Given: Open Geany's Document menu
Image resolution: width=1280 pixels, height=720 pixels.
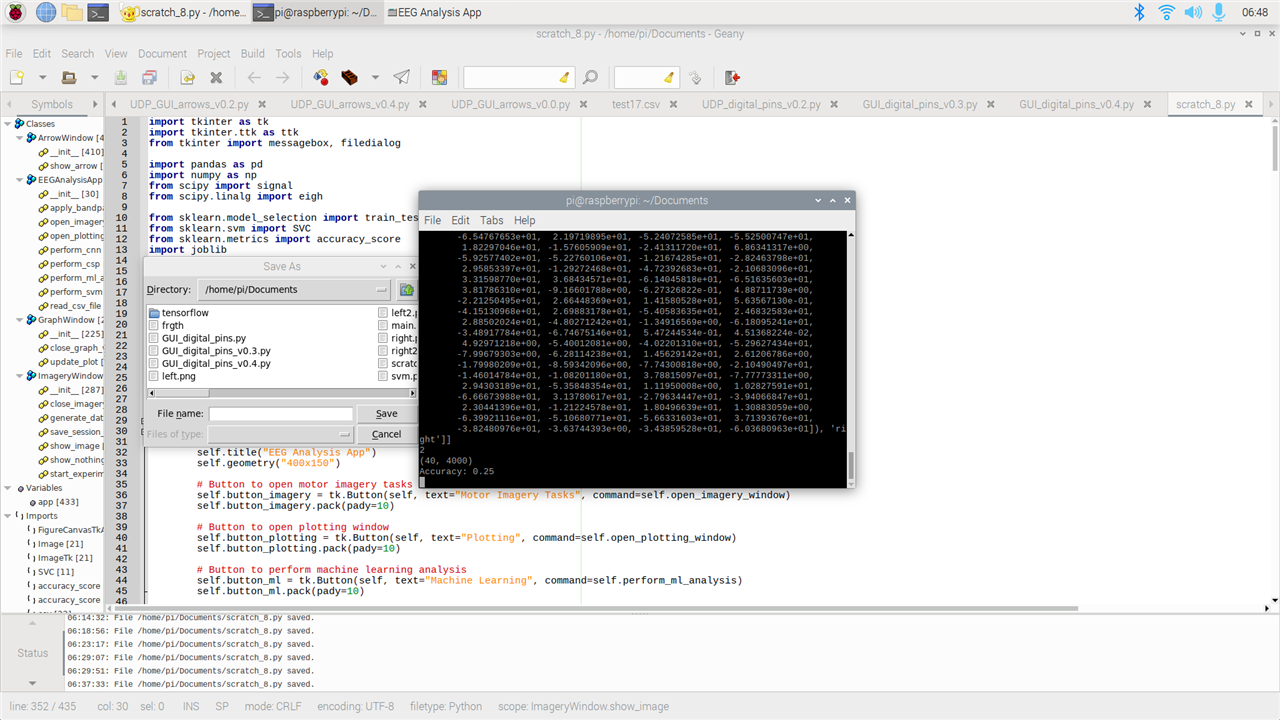Looking at the screenshot, I should point(162,53).
